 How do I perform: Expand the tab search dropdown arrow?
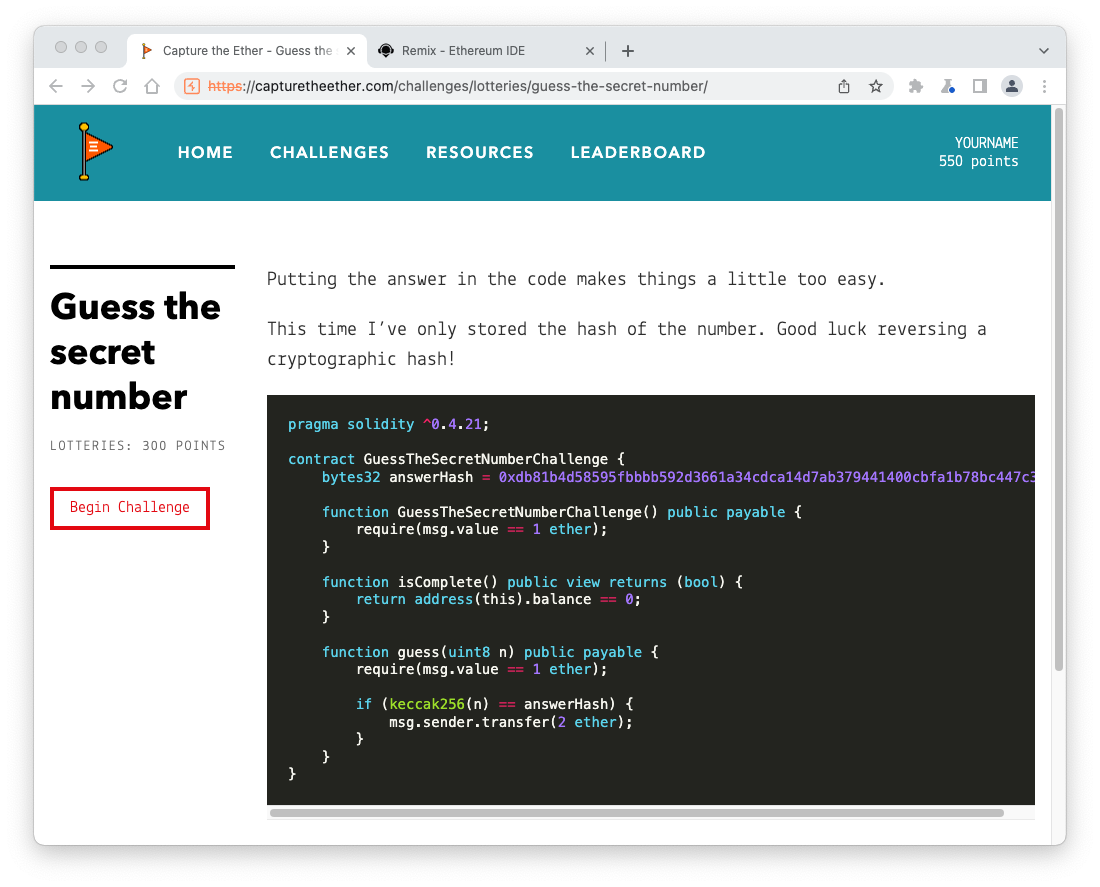(x=1044, y=51)
